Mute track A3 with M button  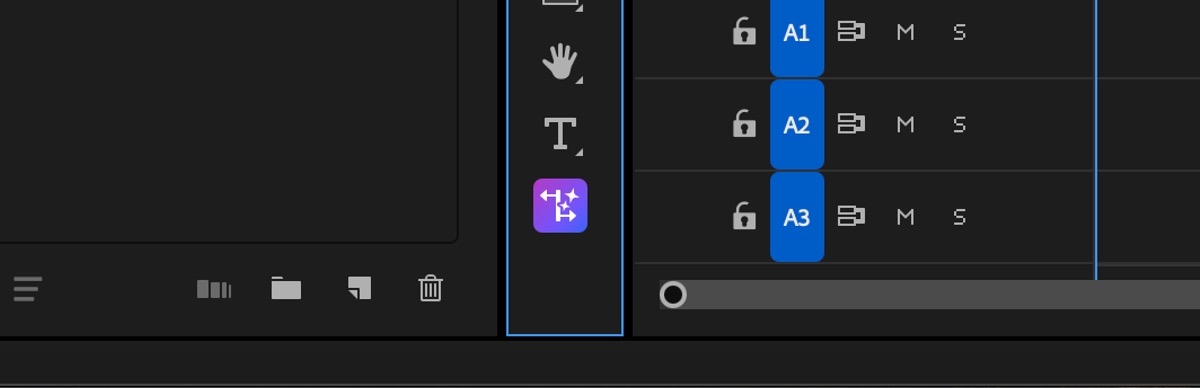[905, 216]
